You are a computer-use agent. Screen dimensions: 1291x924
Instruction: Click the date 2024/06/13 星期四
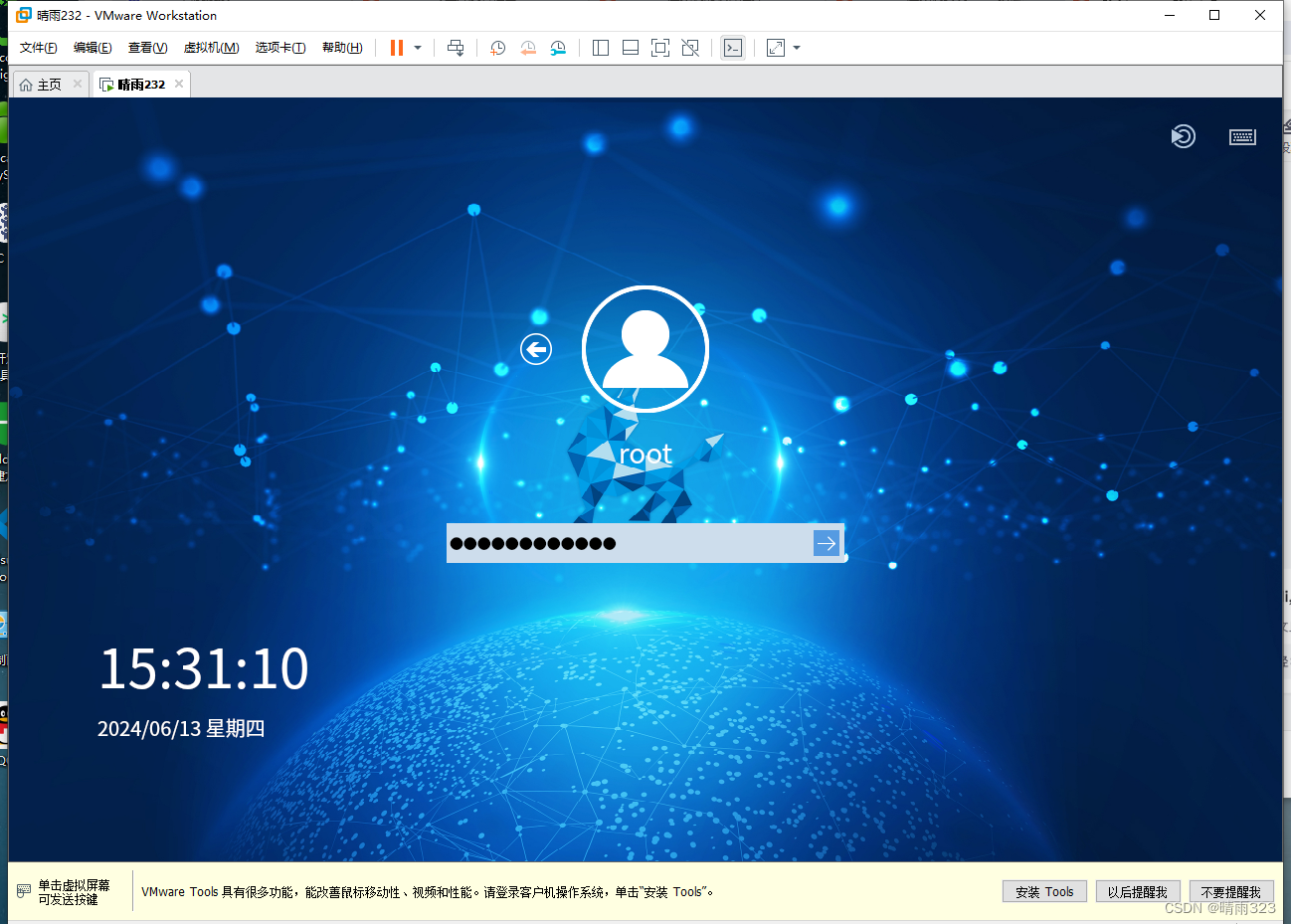click(181, 729)
